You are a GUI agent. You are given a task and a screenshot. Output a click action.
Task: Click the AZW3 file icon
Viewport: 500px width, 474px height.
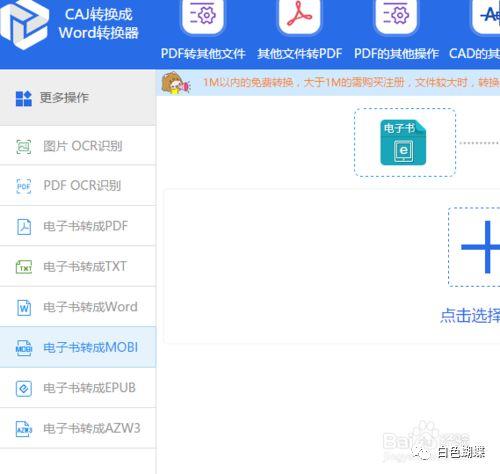(24, 429)
